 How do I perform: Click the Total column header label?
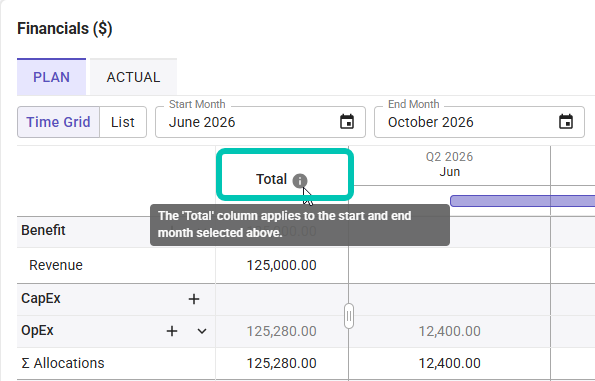(271, 179)
